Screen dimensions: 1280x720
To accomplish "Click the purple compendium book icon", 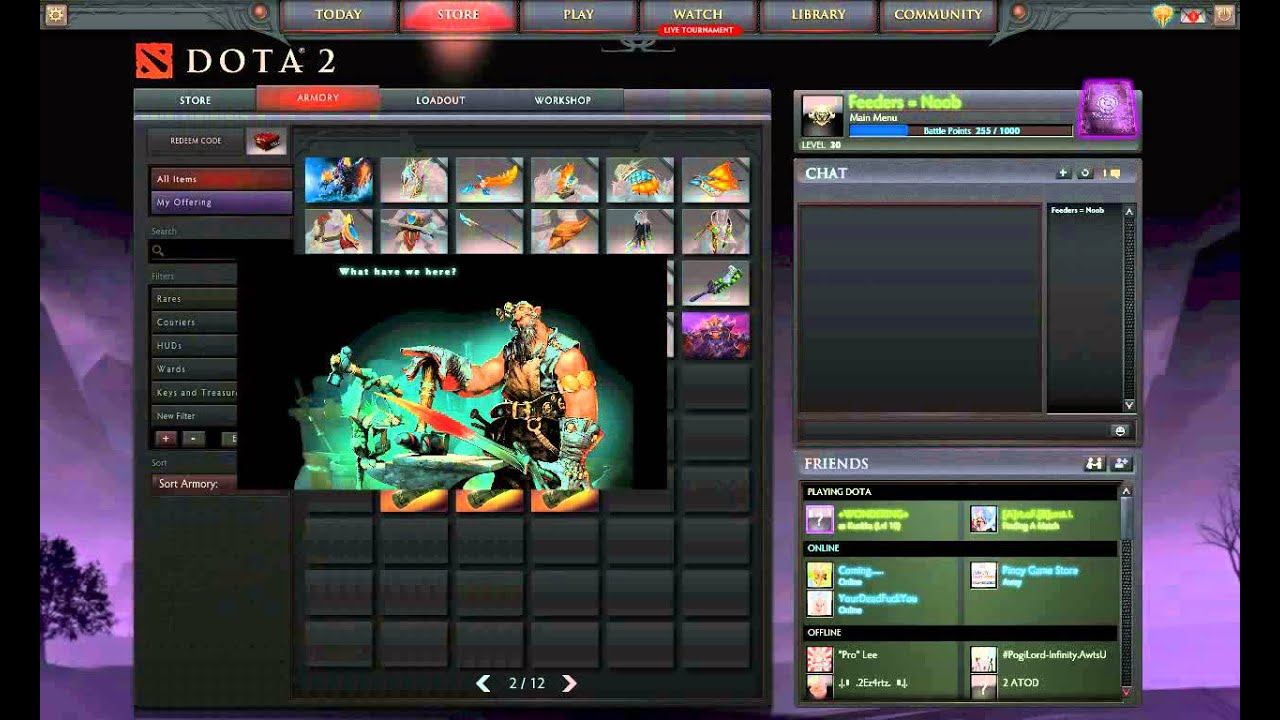I will (x=1106, y=109).
